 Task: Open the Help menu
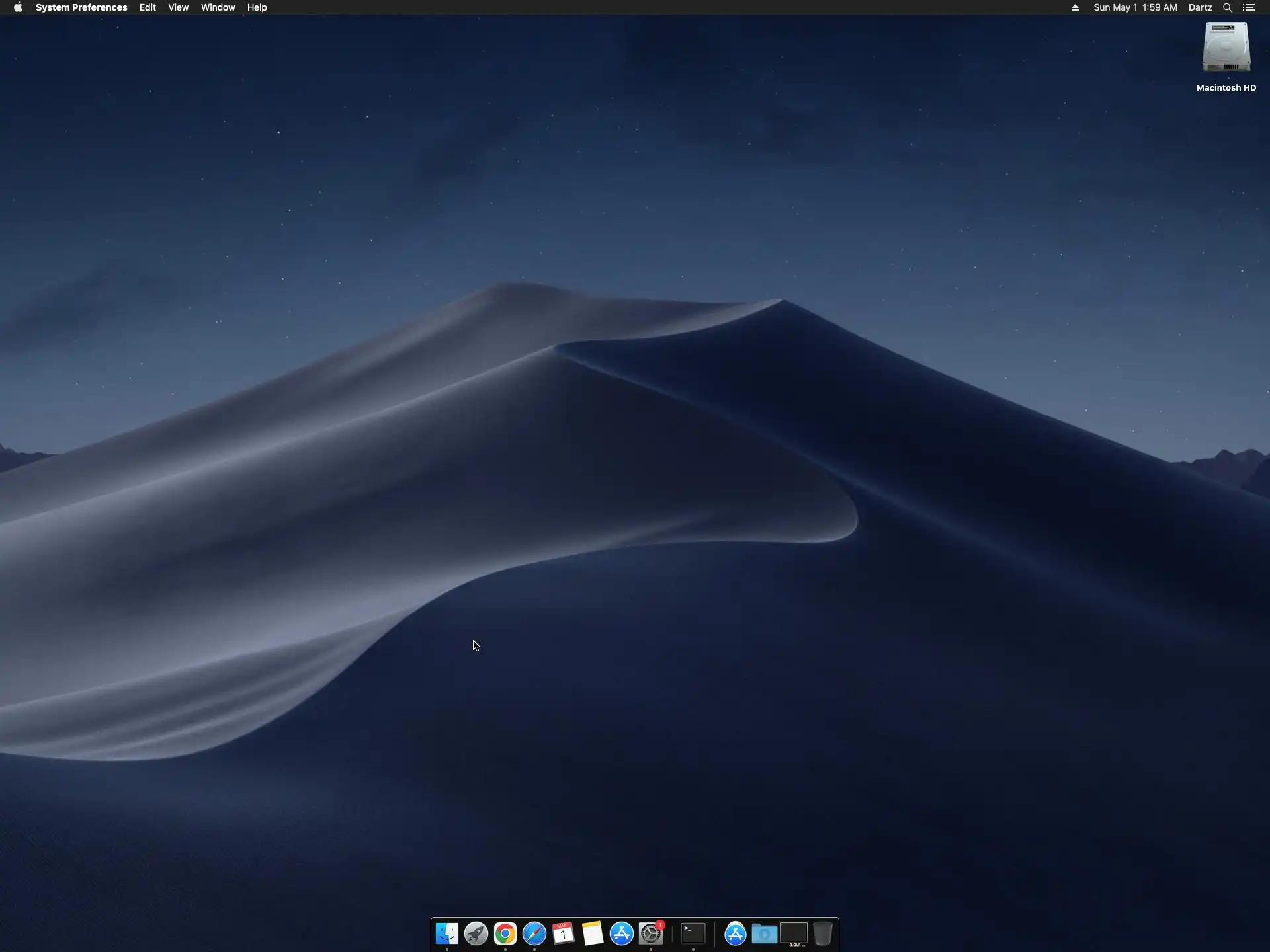pos(257,7)
